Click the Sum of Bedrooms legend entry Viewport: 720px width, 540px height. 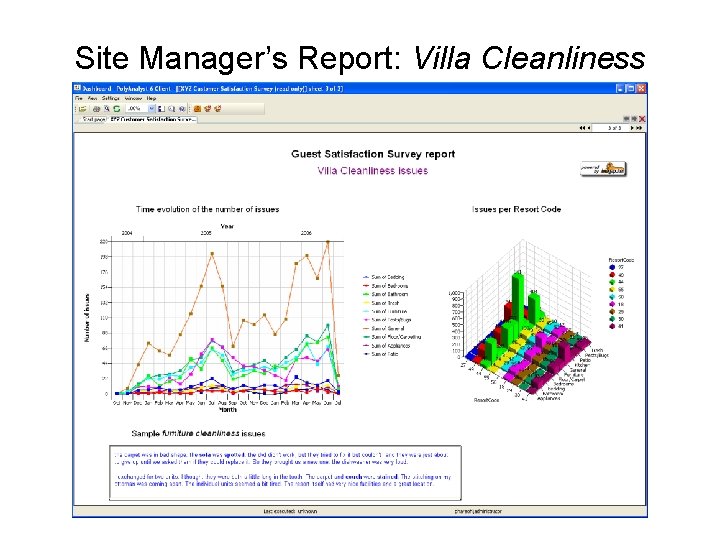pos(385,286)
